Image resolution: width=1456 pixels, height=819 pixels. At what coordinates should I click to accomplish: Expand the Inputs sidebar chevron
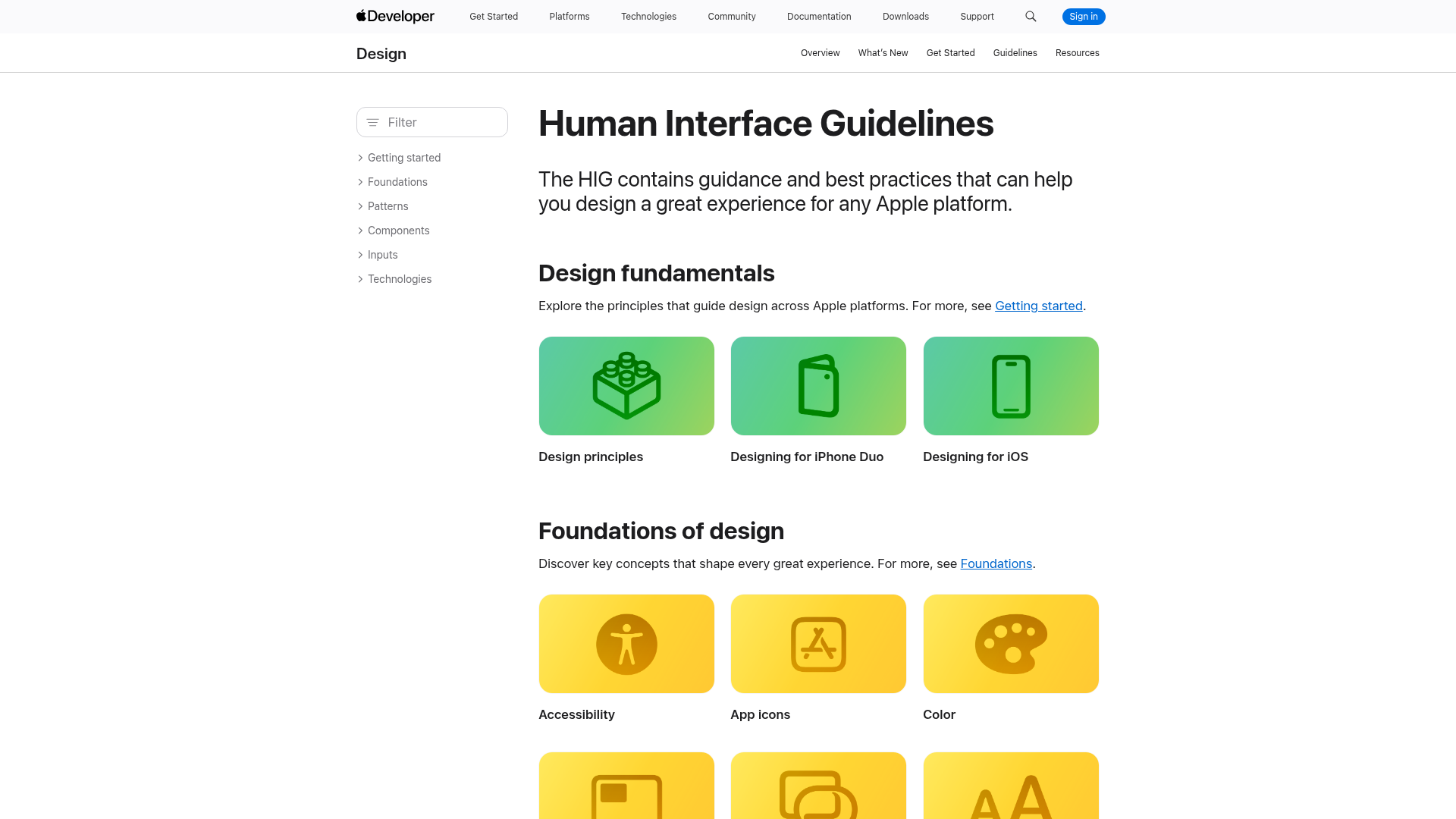click(x=360, y=255)
